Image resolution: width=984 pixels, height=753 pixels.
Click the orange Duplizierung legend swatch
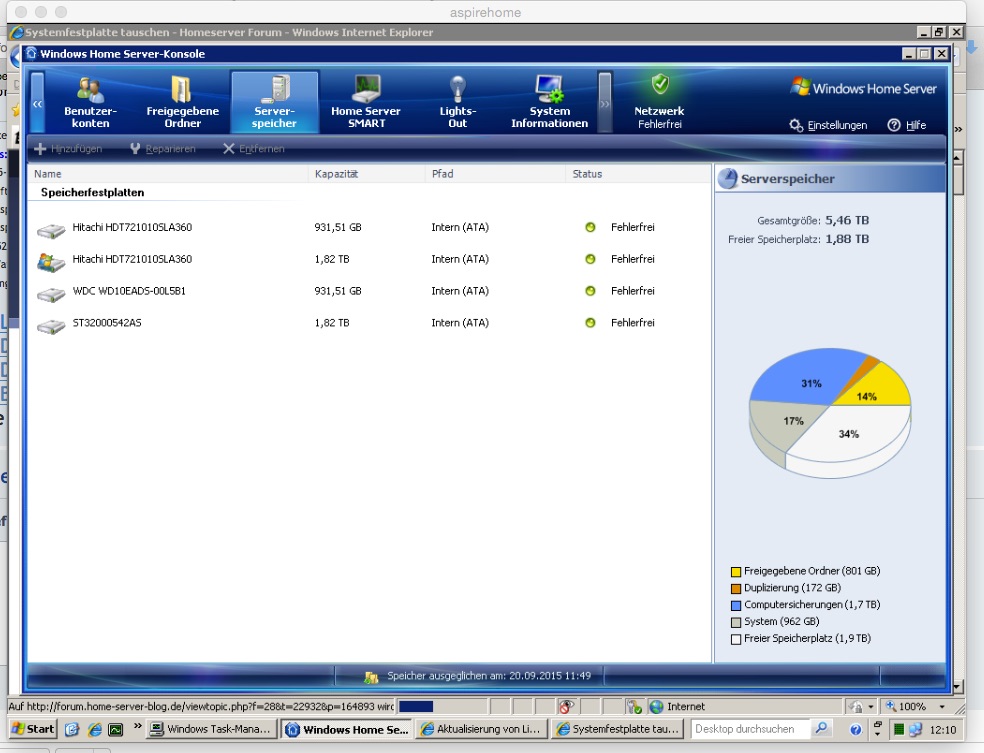coord(735,589)
